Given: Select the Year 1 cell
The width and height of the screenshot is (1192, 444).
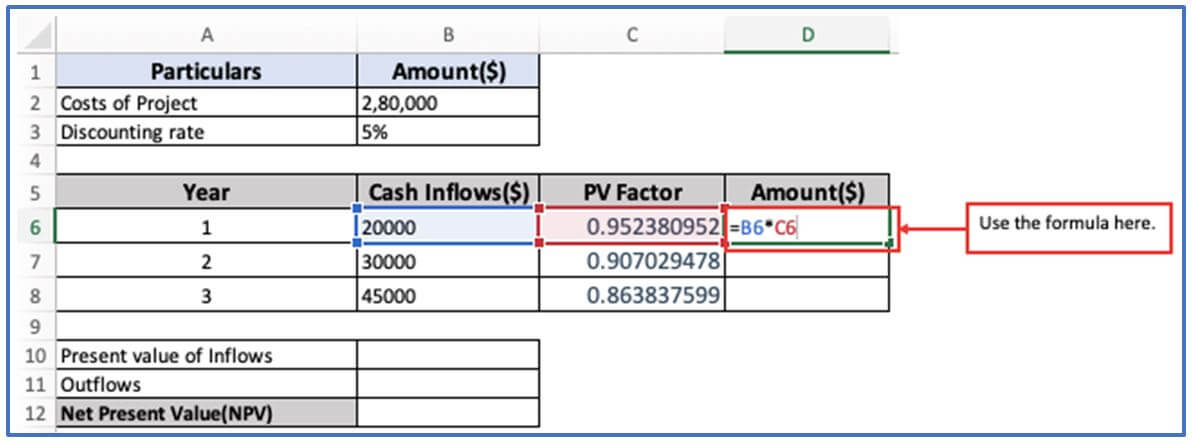Looking at the screenshot, I should (206, 227).
